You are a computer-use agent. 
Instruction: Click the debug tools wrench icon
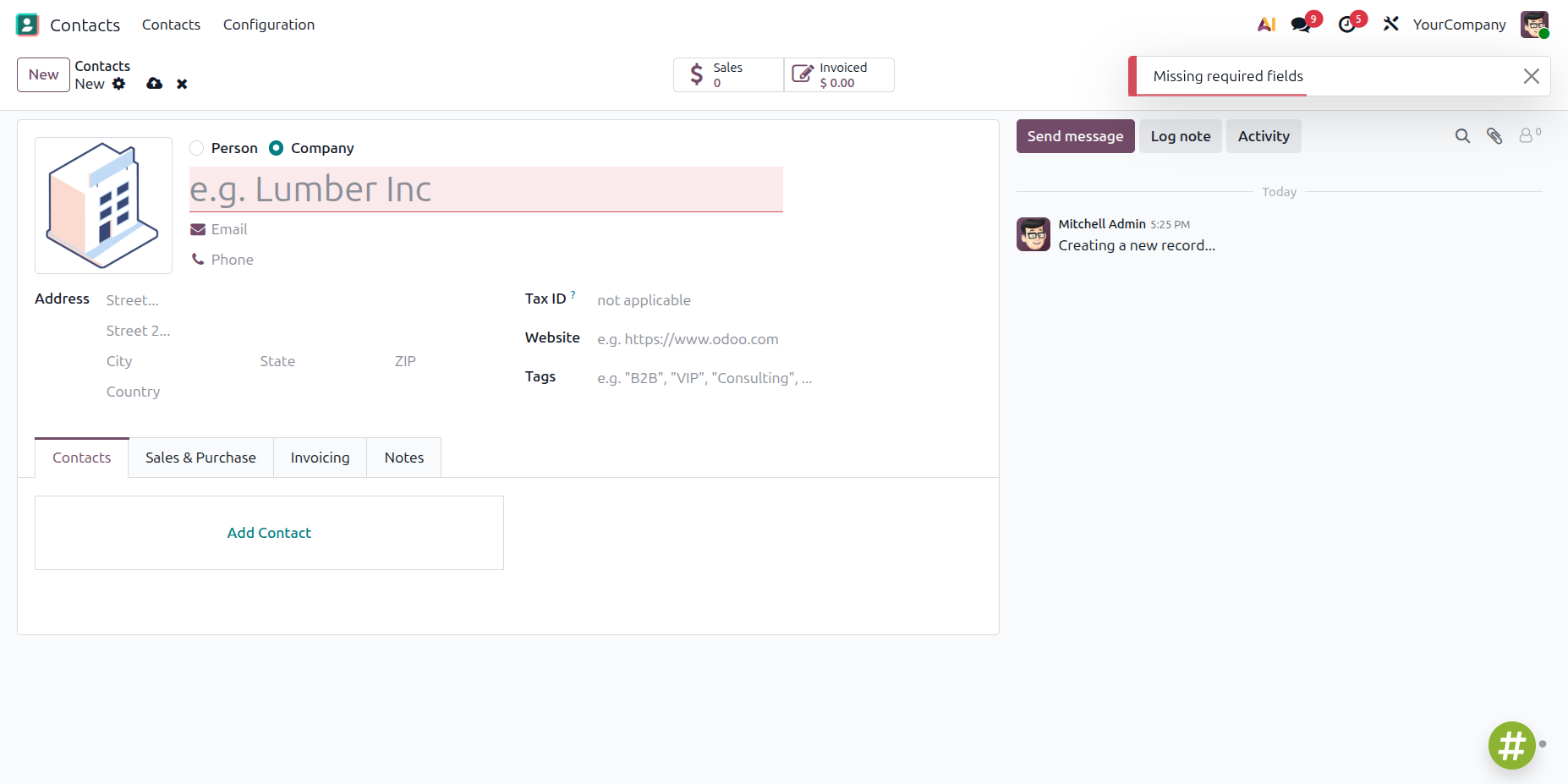tap(1391, 25)
